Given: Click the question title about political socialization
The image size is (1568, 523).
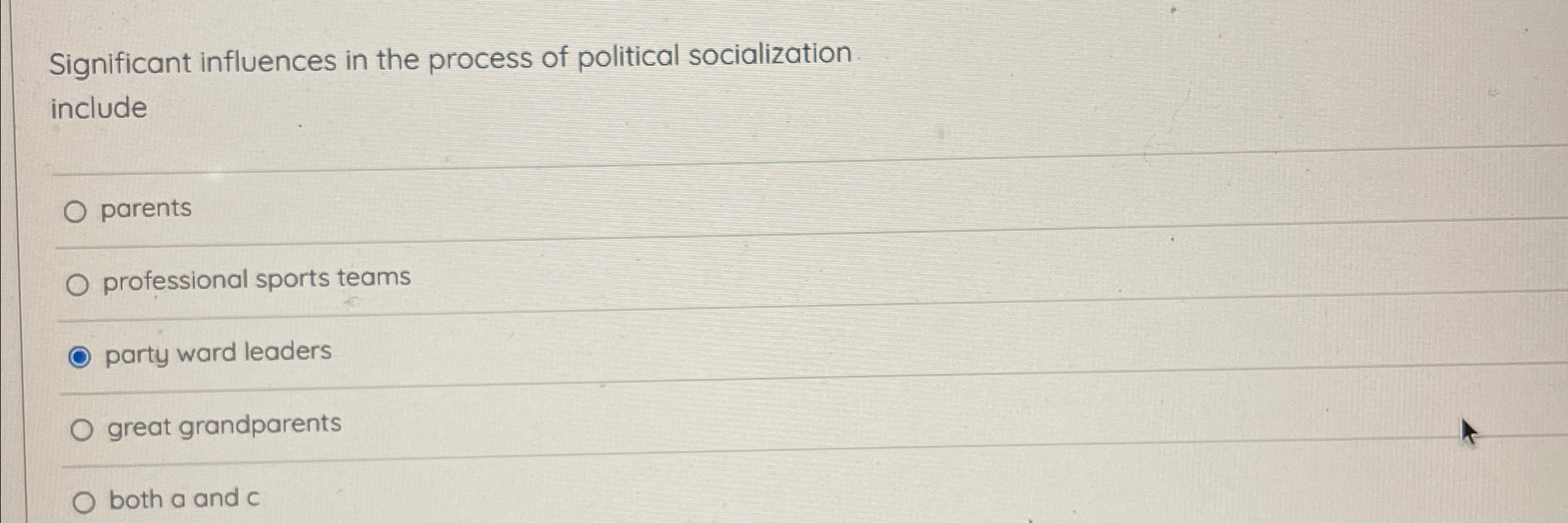Looking at the screenshot, I should pos(450,60).
